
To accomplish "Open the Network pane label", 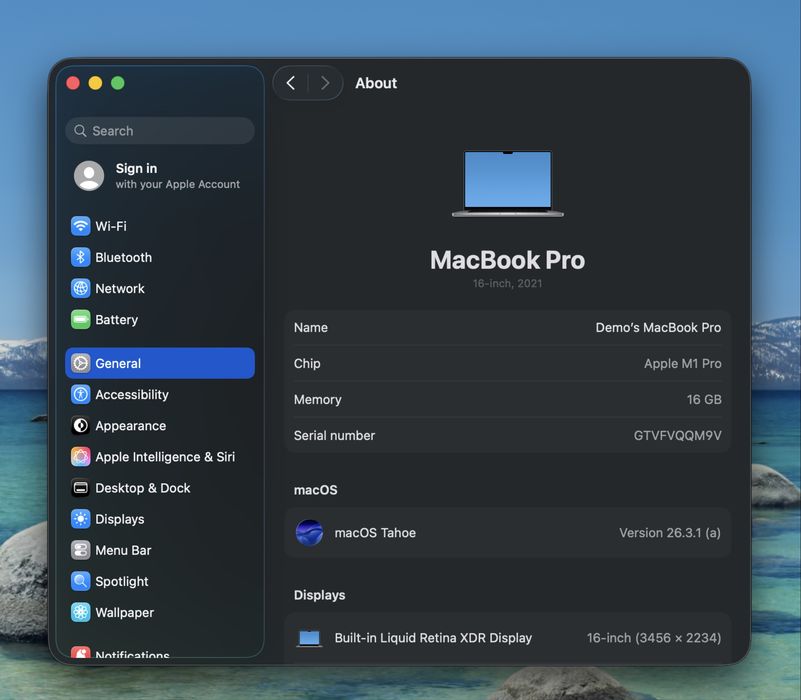I will (x=120, y=288).
